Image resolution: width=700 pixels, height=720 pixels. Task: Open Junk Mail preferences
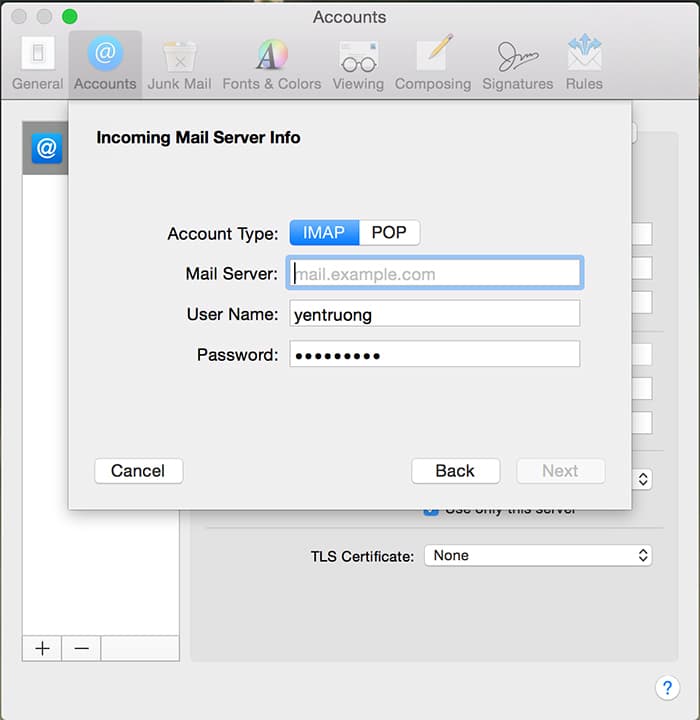179,64
